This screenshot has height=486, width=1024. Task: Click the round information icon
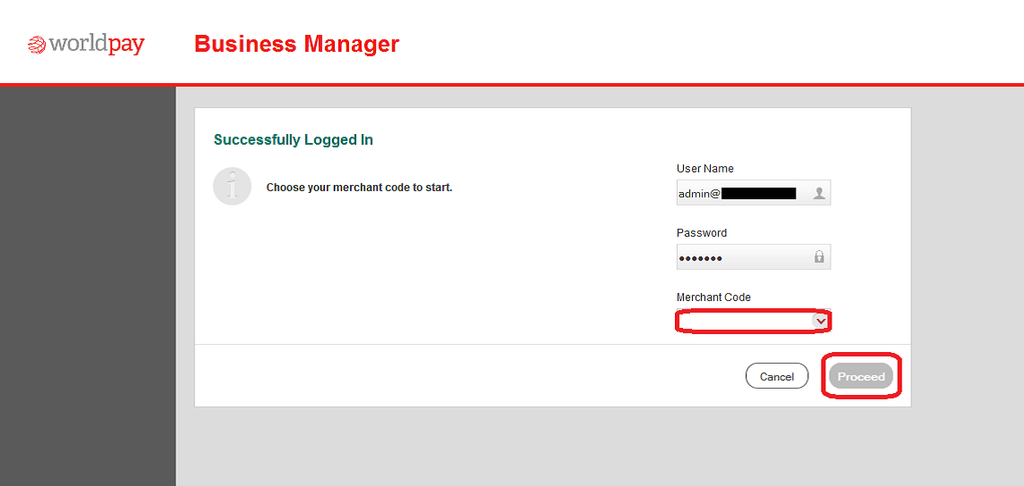point(232,187)
